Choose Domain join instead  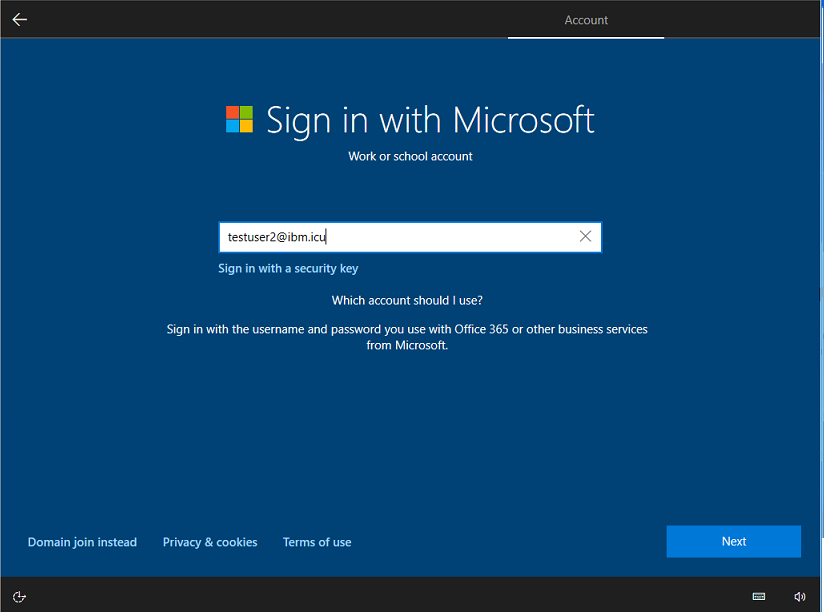point(82,542)
